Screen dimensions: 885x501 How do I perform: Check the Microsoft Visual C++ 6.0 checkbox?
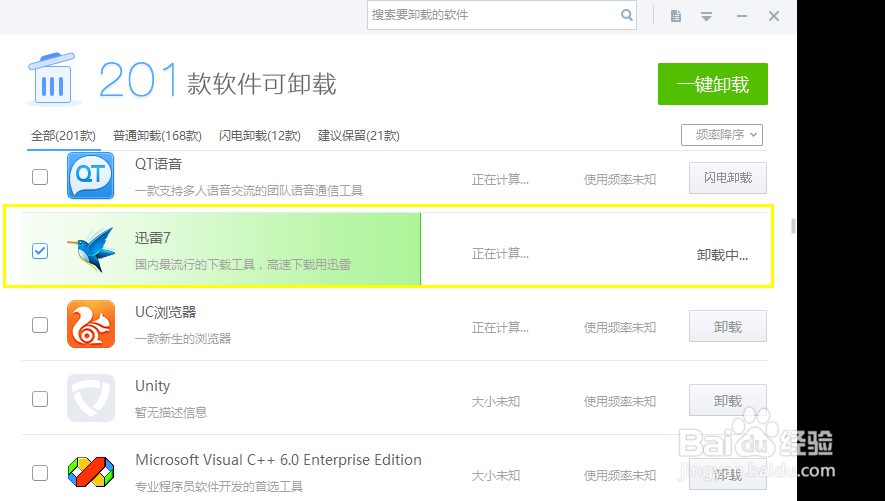pyautogui.click(x=40, y=473)
